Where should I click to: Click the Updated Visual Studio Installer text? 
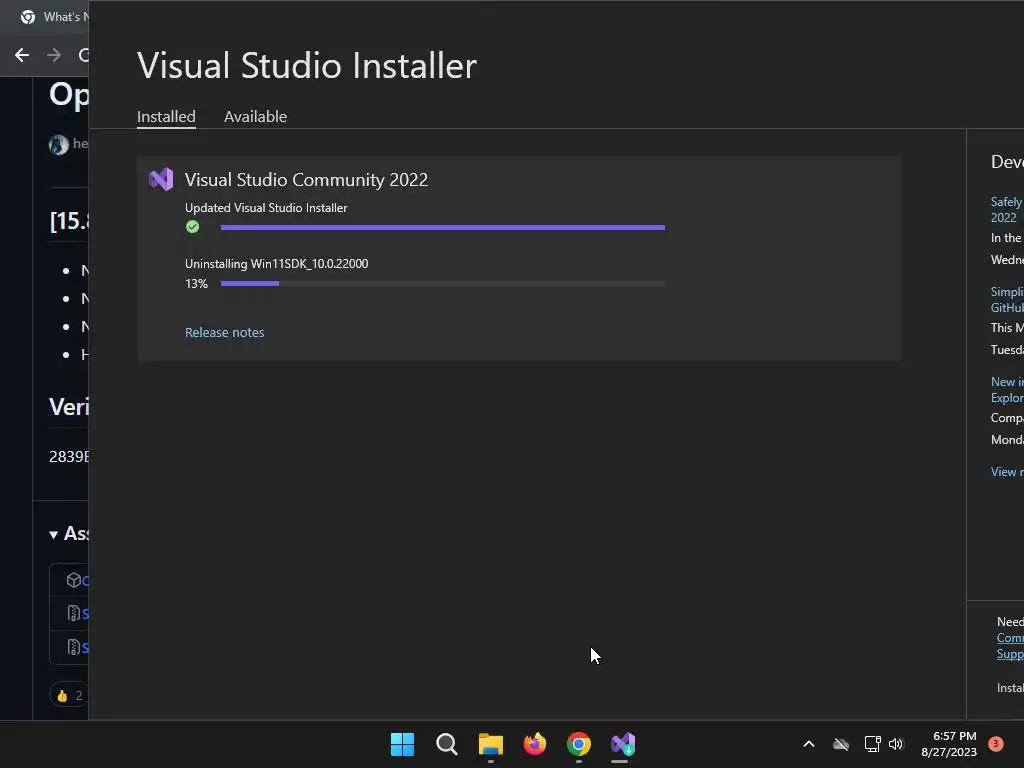pyautogui.click(x=266, y=208)
